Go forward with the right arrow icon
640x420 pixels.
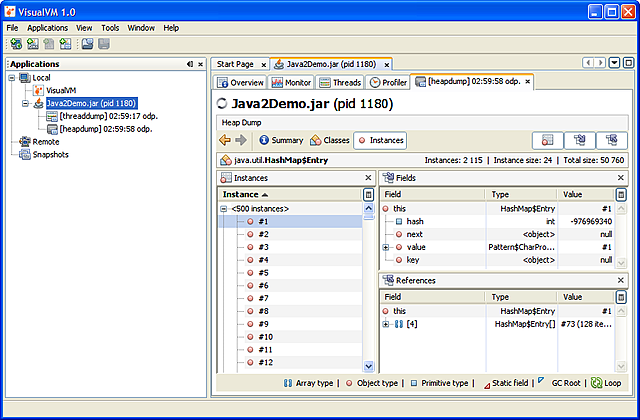241,140
